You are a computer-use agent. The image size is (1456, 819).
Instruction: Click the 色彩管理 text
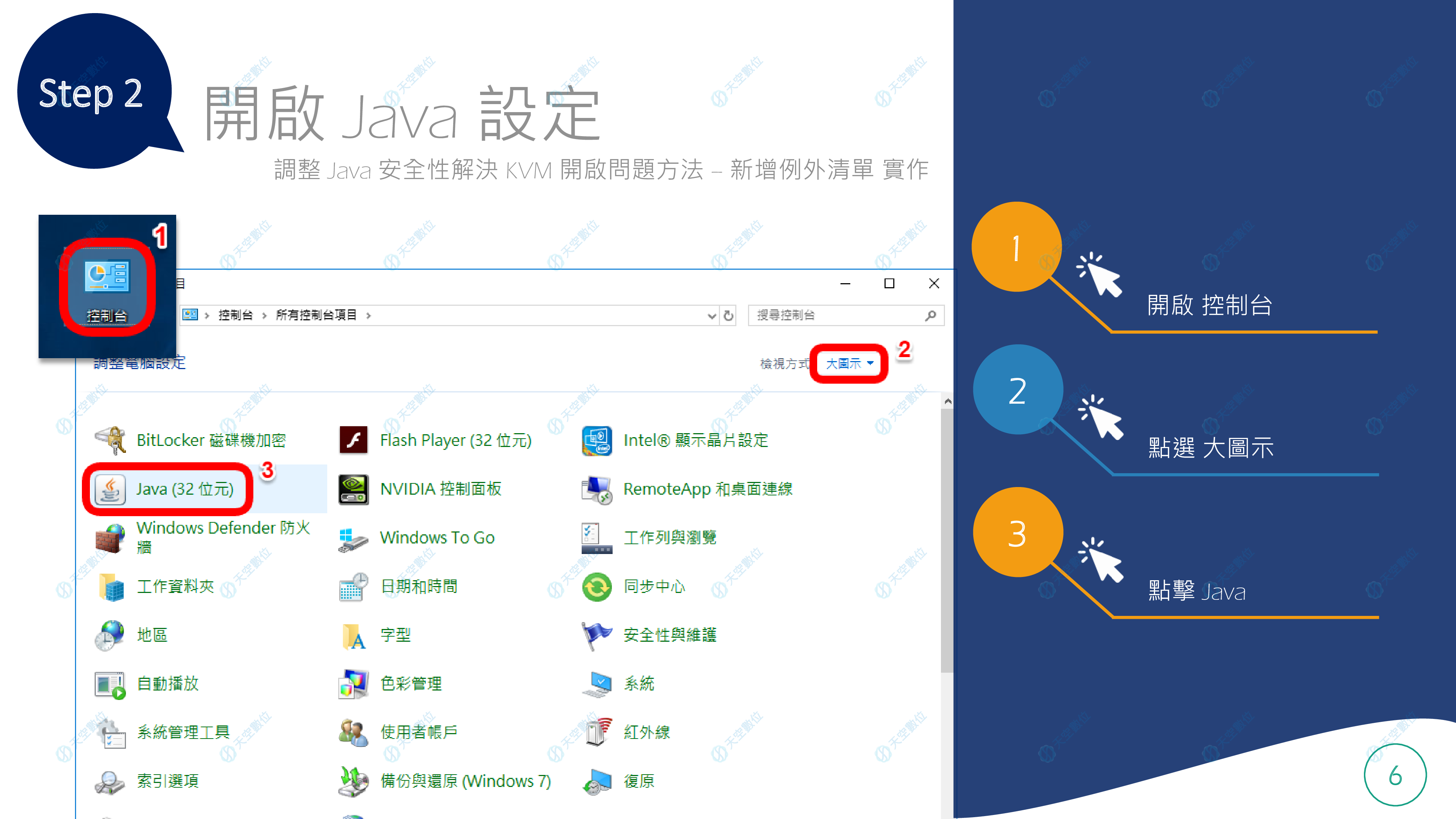pos(411,684)
